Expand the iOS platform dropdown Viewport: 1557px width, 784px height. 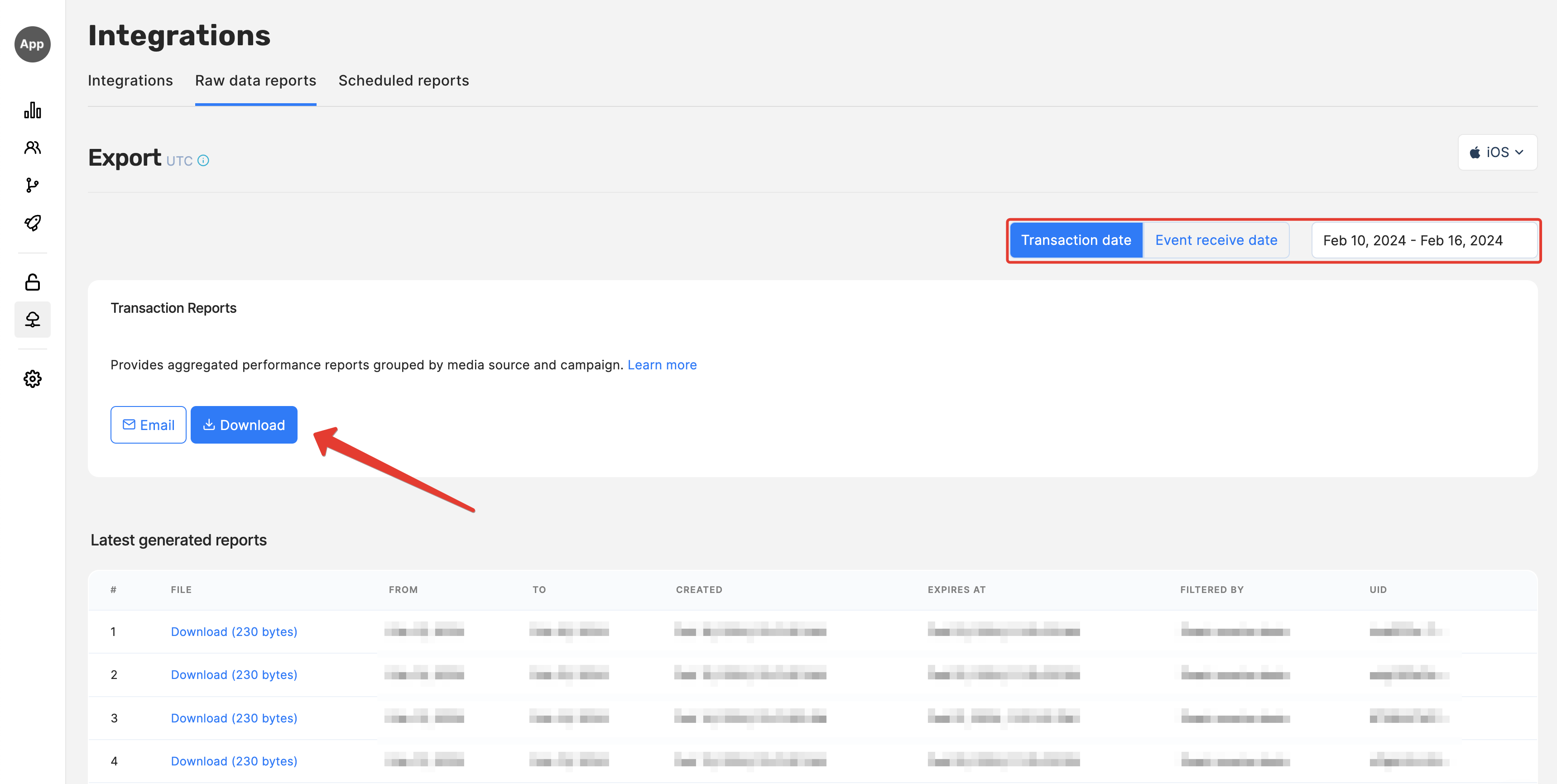click(1497, 152)
